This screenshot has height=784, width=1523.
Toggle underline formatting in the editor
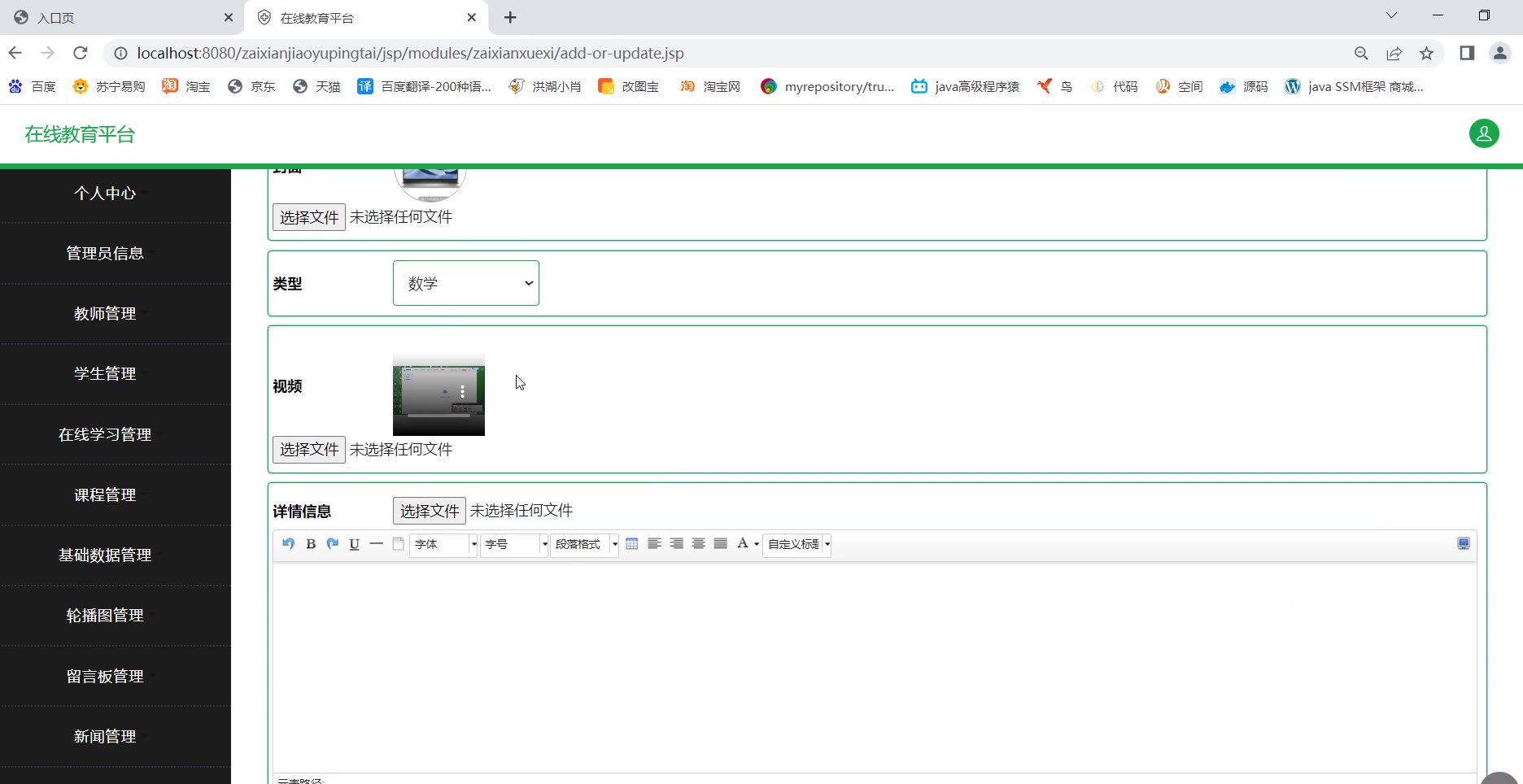[x=354, y=544]
